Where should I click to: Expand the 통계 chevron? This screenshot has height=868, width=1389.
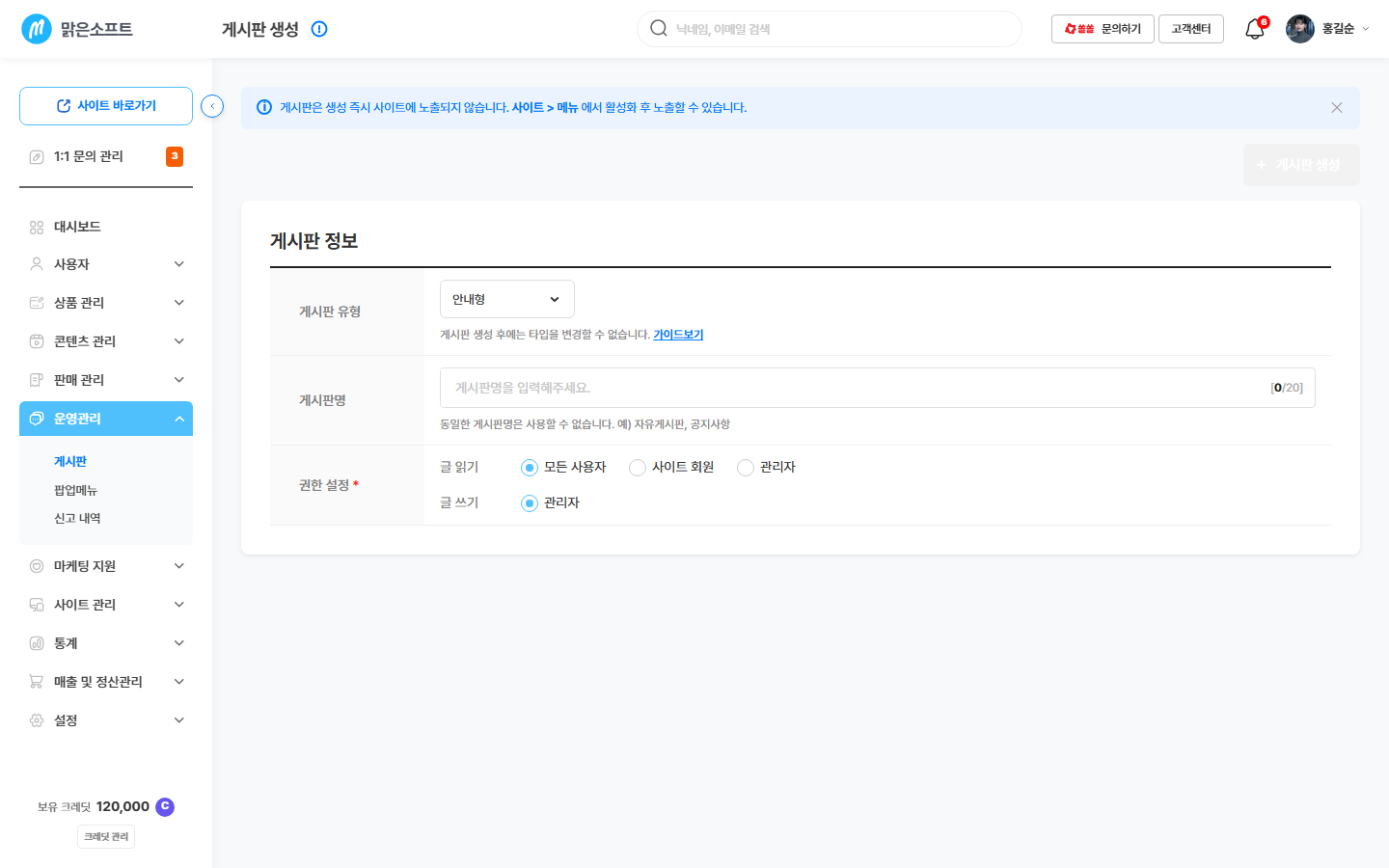point(179,643)
